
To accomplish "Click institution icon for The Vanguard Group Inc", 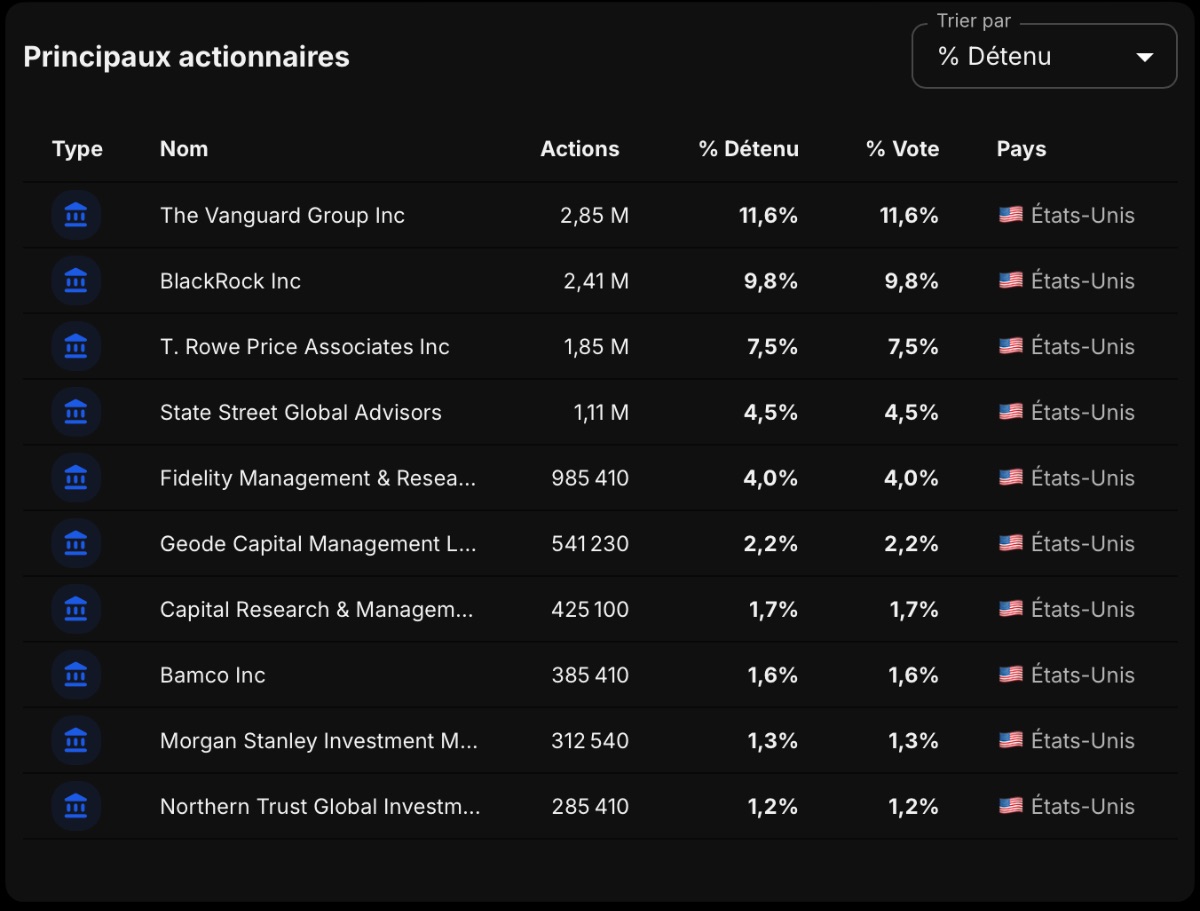I will pyautogui.click(x=76, y=215).
